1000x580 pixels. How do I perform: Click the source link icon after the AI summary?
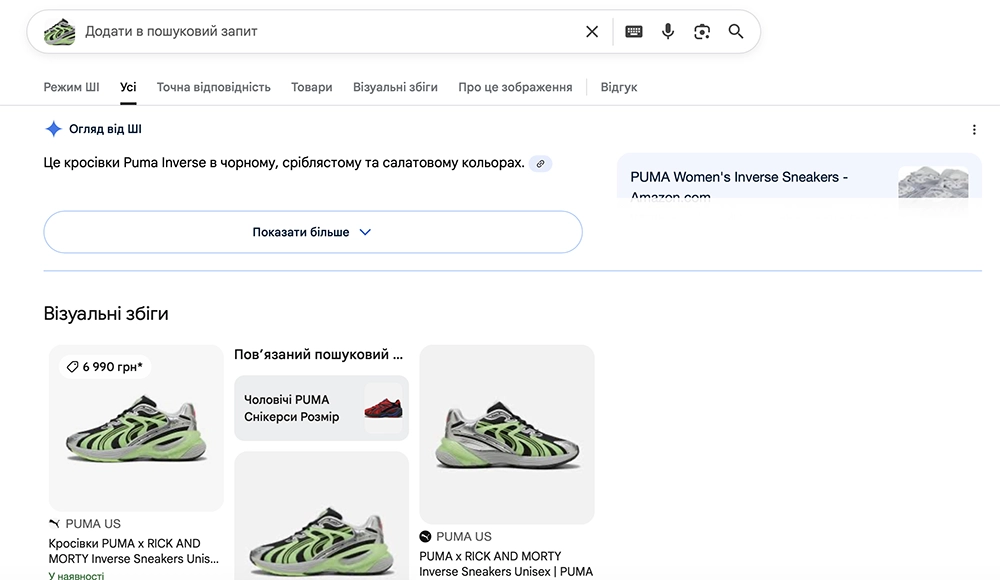pyautogui.click(x=540, y=163)
